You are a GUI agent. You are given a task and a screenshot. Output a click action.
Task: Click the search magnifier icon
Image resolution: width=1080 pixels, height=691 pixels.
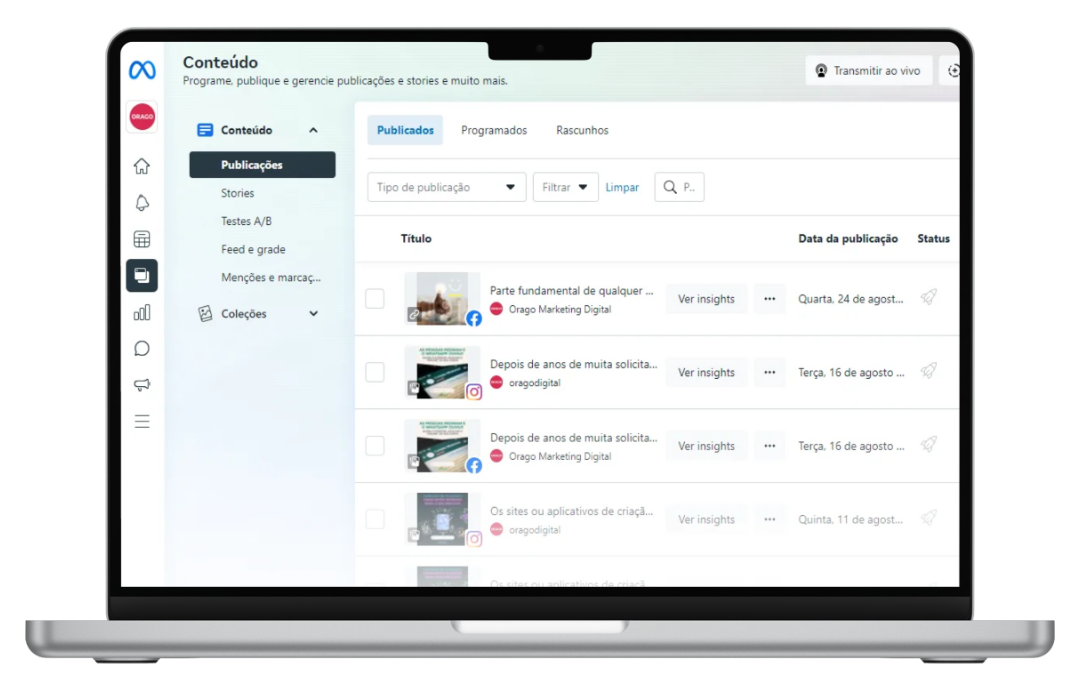click(669, 187)
